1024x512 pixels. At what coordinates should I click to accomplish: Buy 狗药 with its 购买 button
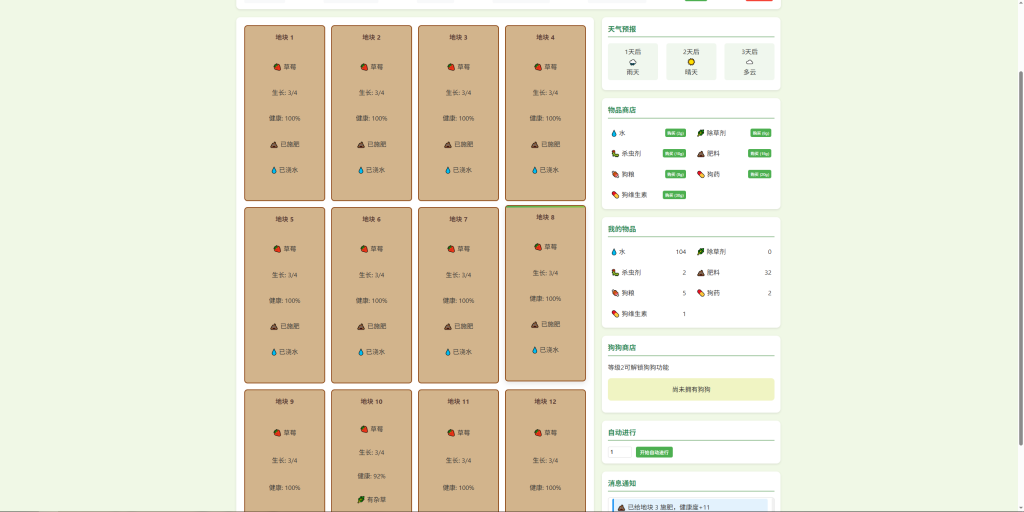click(x=760, y=174)
